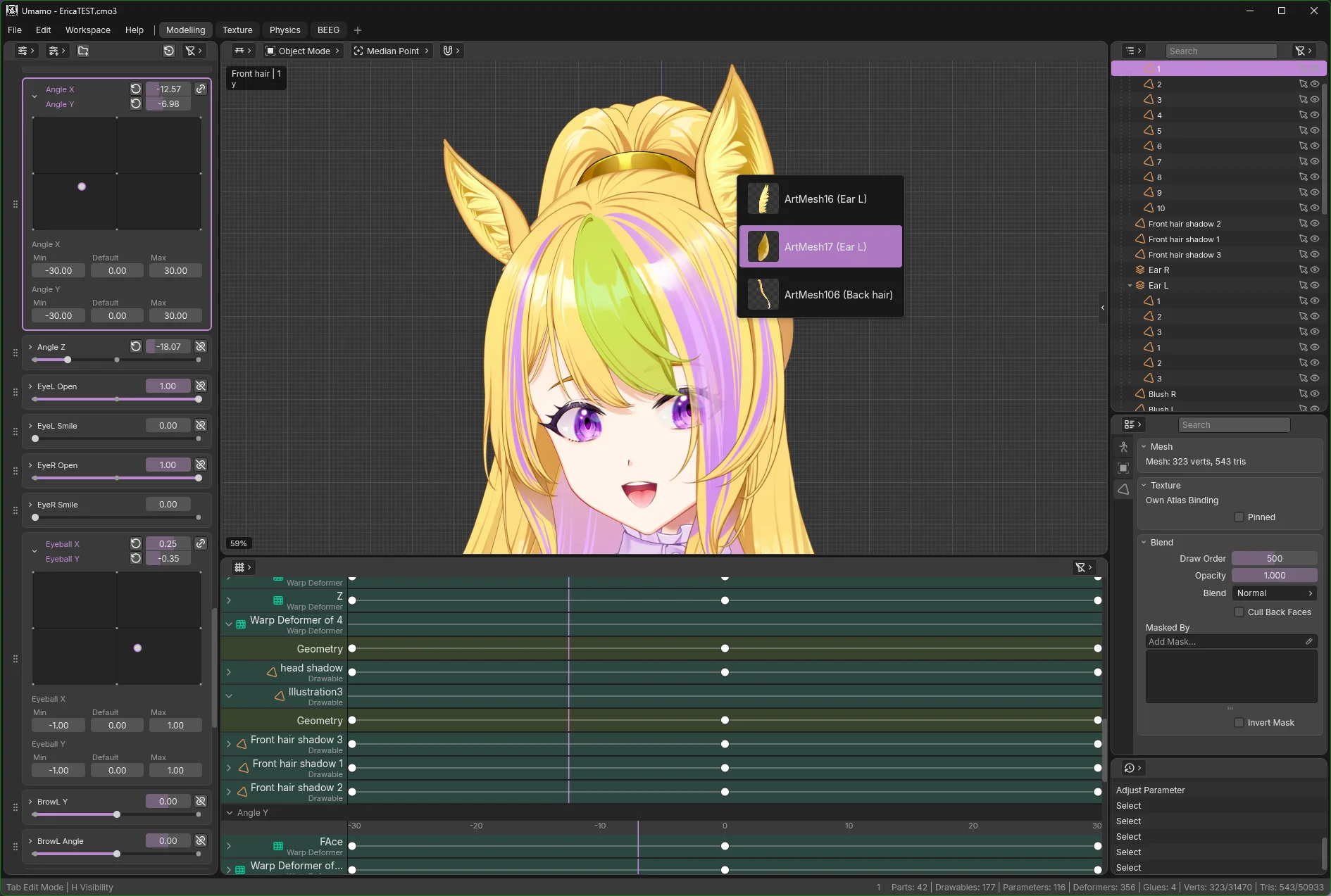Viewport: 1331px width, 896px height.
Task: Click the new parameter folder icon
Action: click(83, 51)
